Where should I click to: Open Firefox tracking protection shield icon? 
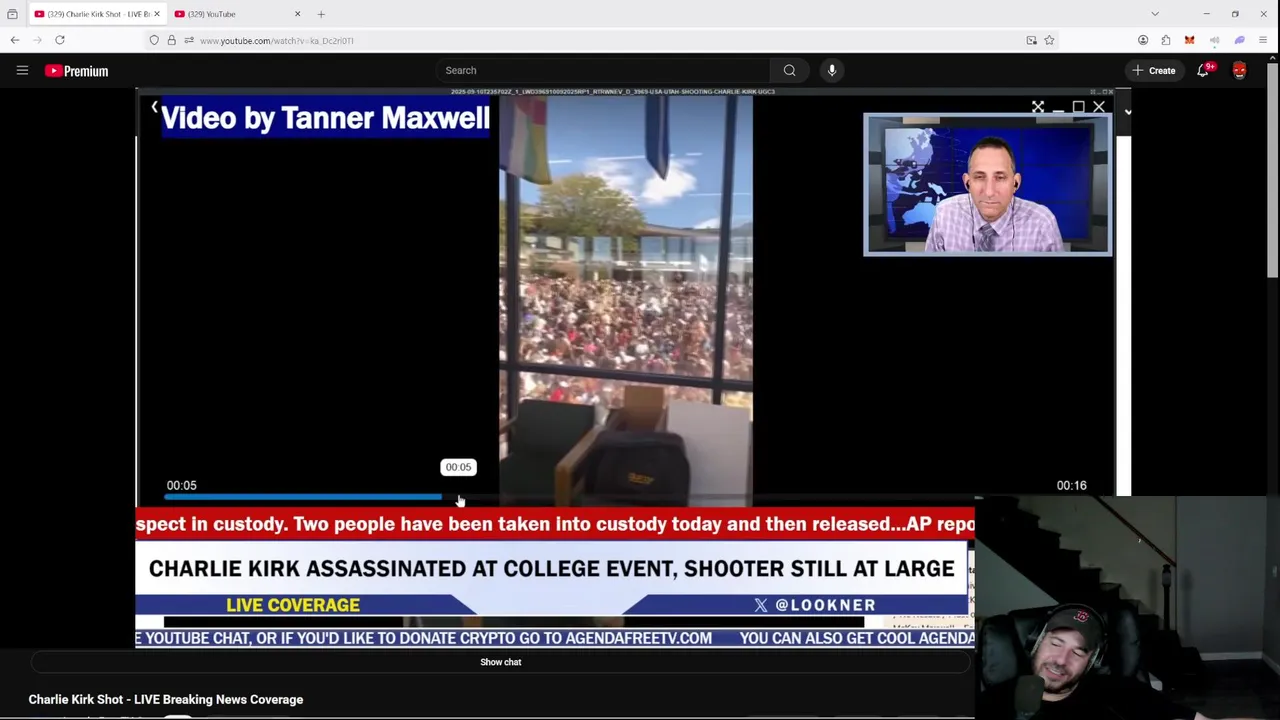(x=154, y=40)
